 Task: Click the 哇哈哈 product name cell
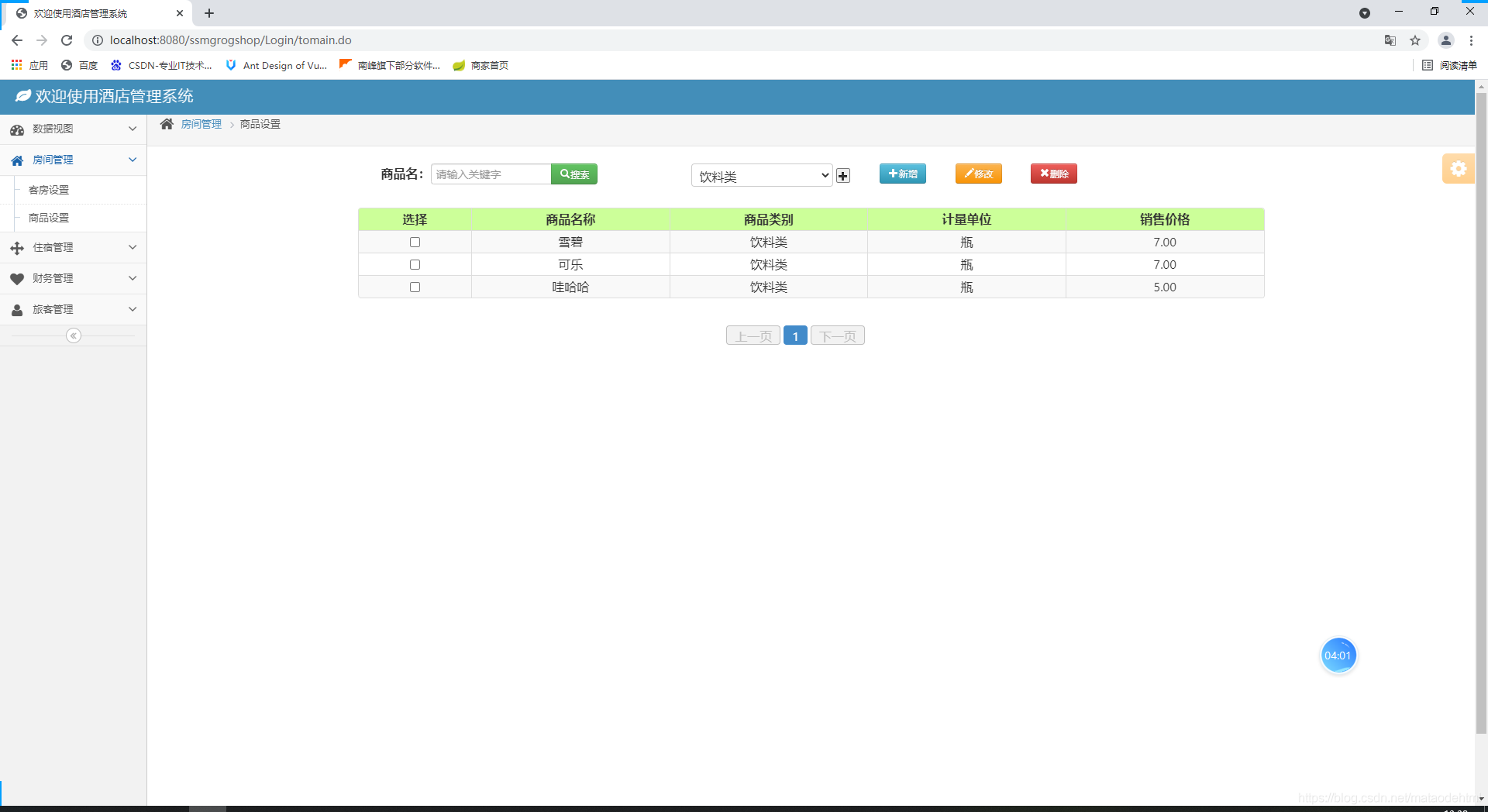tap(570, 287)
